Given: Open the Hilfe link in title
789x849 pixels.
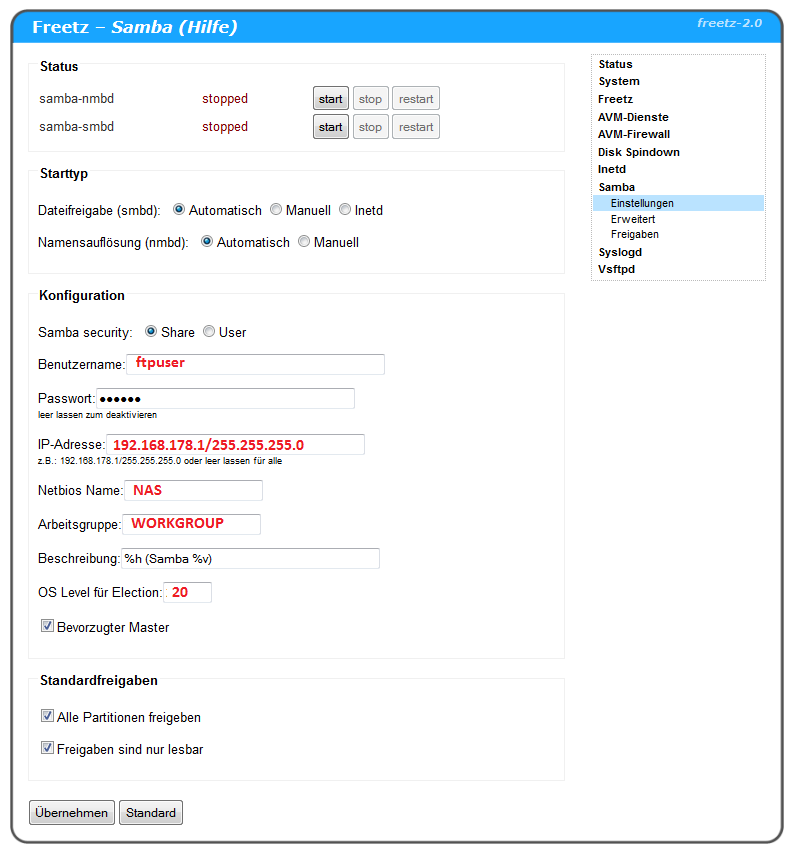Looking at the screenshot, I should tap(206, 27).
